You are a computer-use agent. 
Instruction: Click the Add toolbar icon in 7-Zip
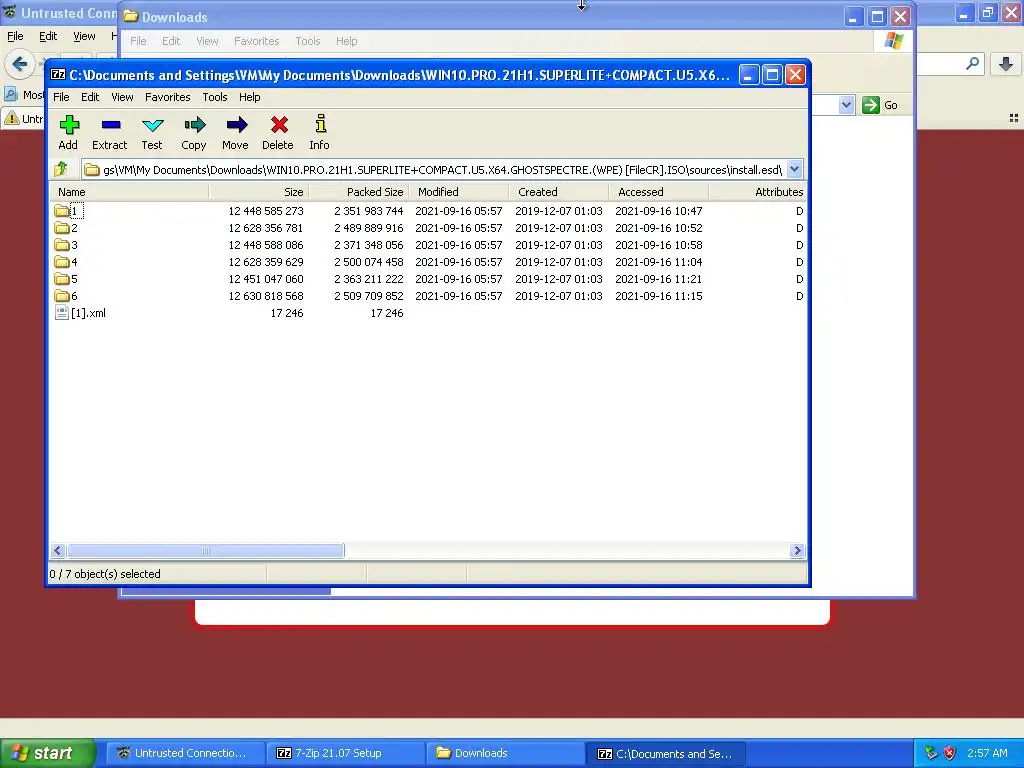pyautogui.click(x=69, y=125)
